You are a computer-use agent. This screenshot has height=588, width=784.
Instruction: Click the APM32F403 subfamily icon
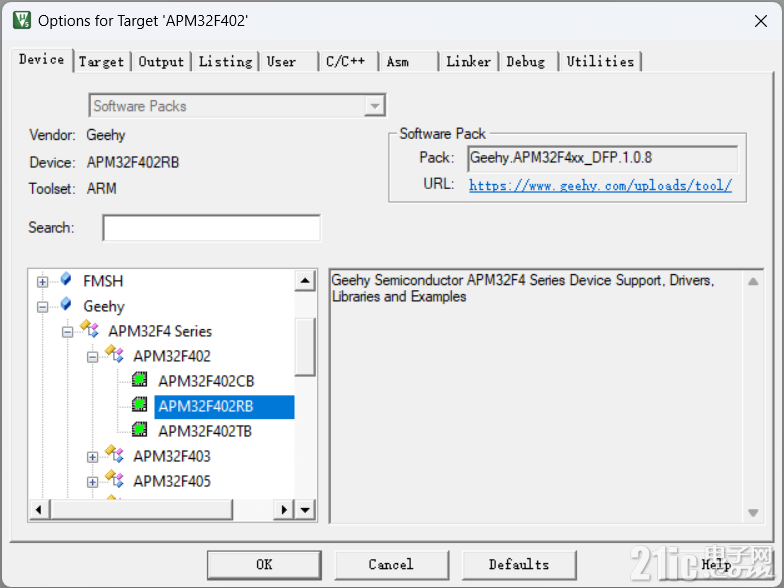[114, 454]
